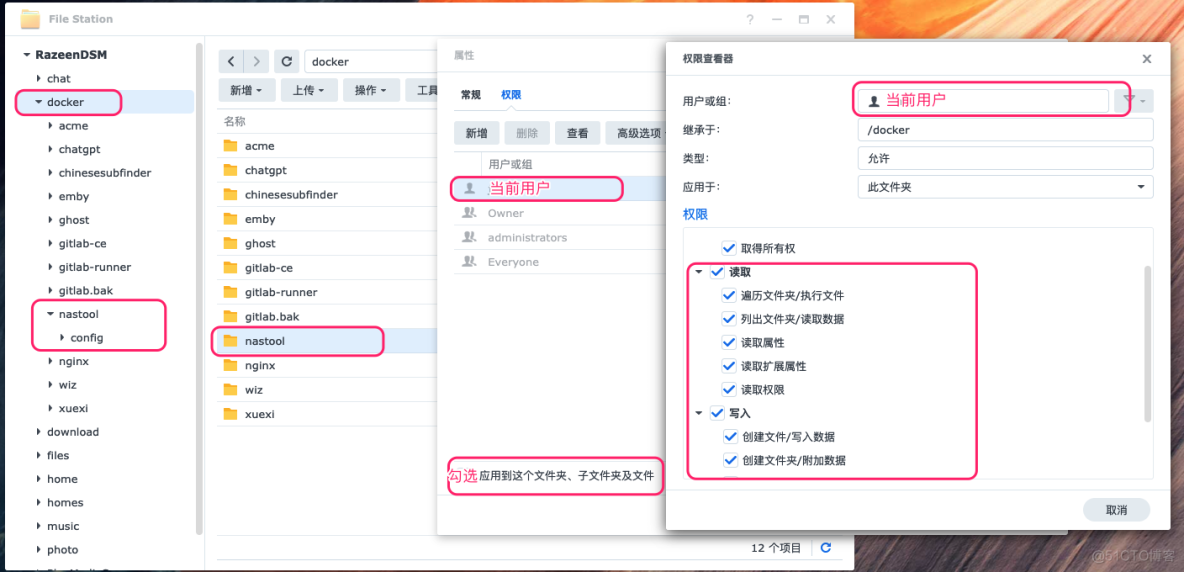
Task: Toggle the 取得所有权 checkbox
Action: coord(729,248)
